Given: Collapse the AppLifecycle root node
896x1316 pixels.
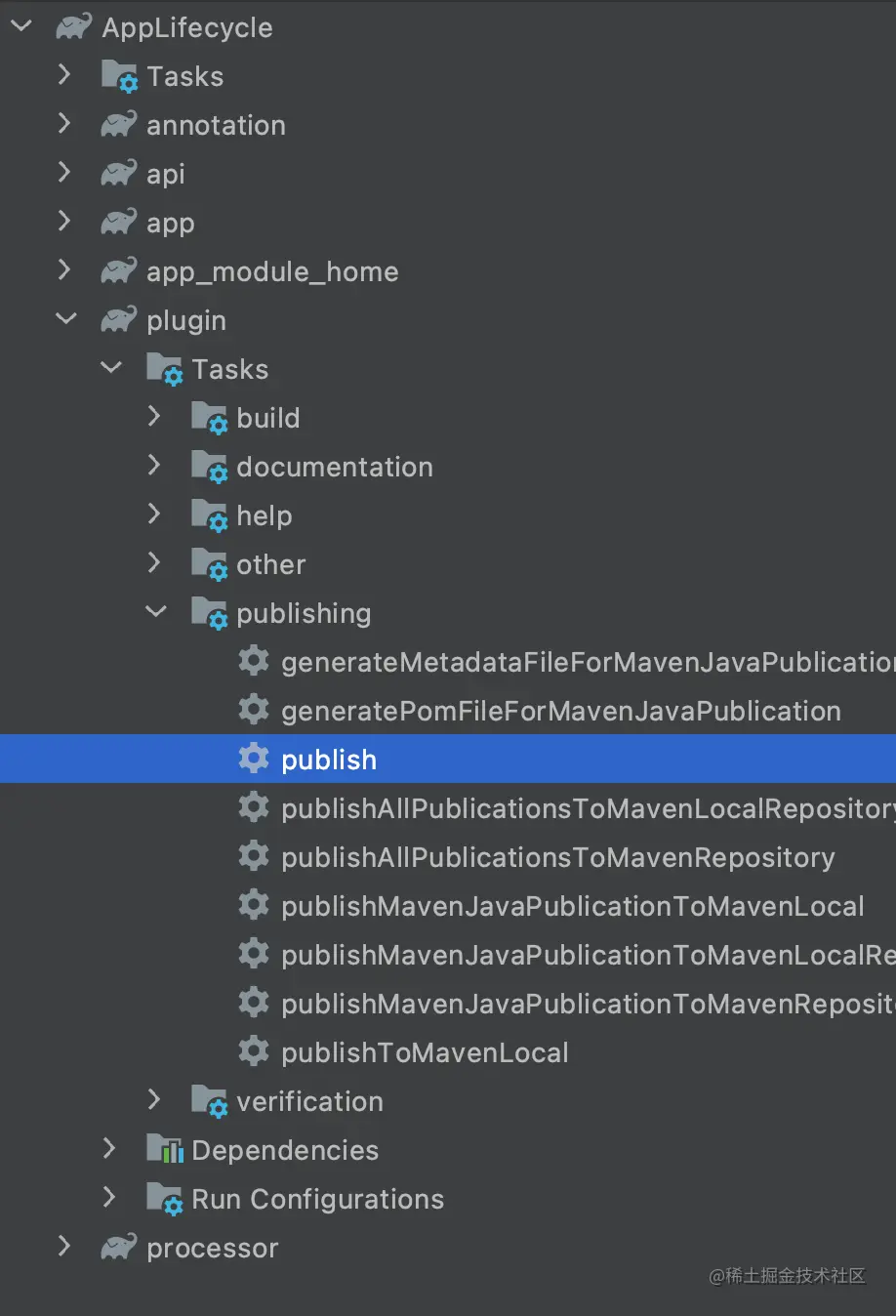Looking at the screenshot, I should [x=20, y=26].
